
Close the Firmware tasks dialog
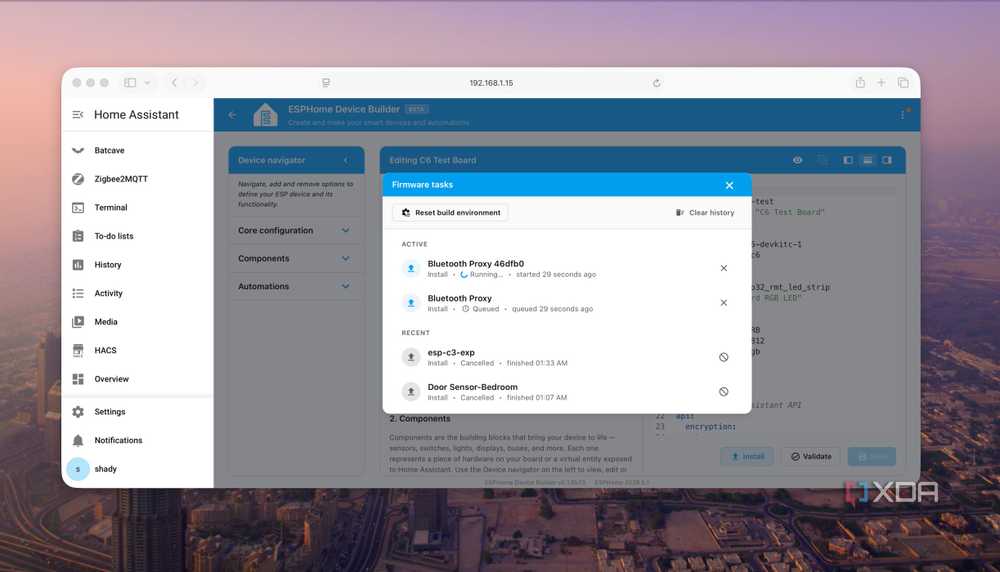(x=729, y=185)
